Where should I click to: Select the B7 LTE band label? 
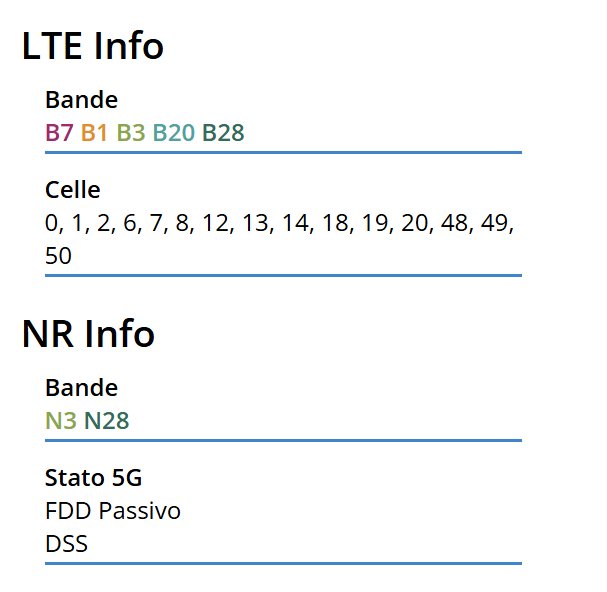click(x=59, y=133)
